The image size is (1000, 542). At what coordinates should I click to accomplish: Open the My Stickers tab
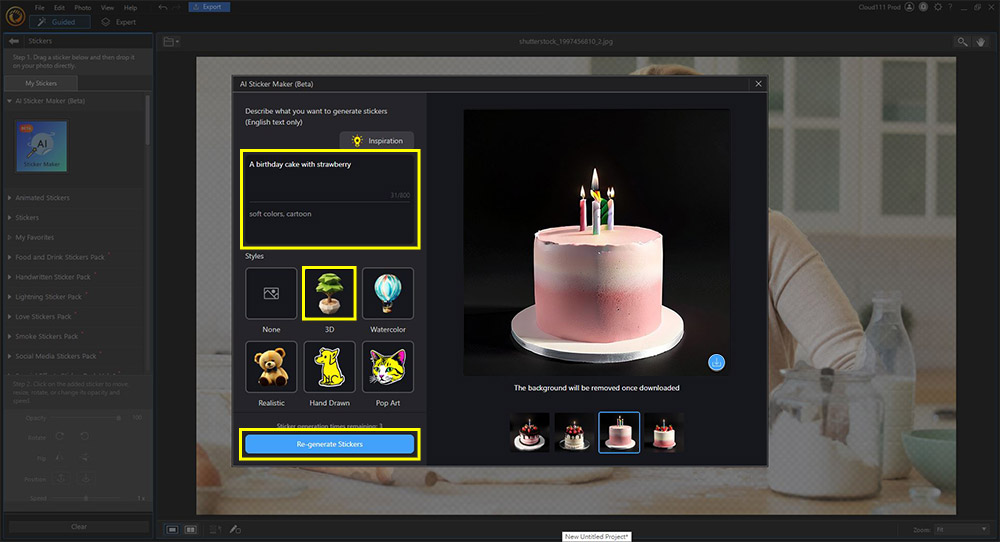point(41,84)
